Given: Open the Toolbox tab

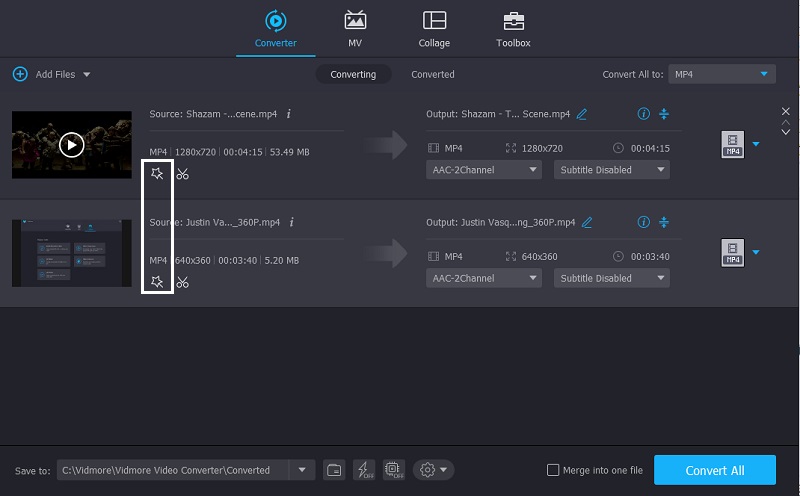Looking at the screenshot, I should [513, 29].
